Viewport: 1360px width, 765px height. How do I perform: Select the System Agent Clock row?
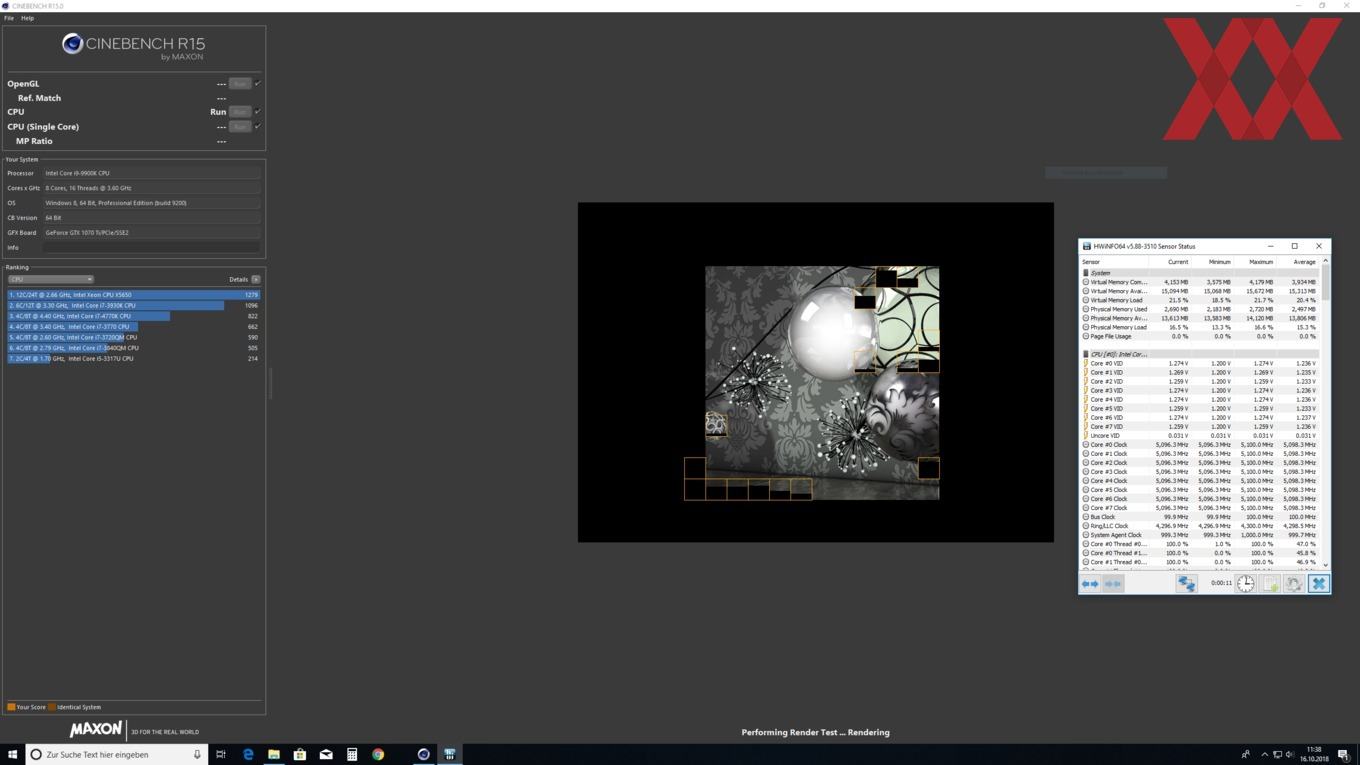pos(1201,535)
